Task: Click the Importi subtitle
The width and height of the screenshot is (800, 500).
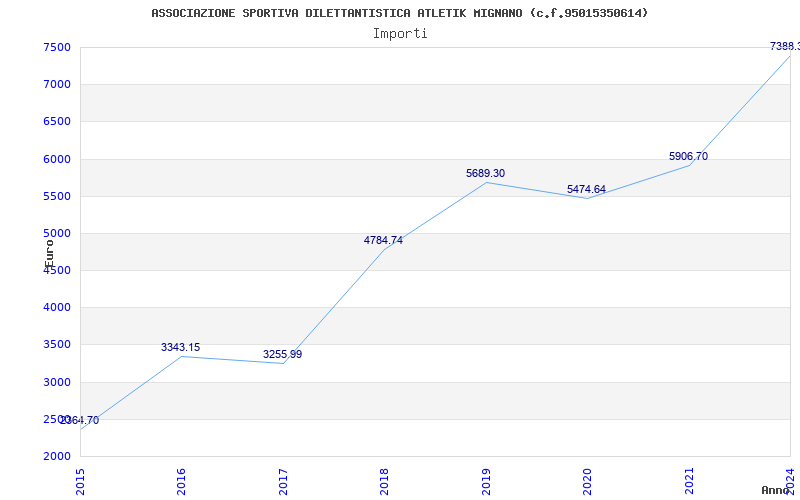Action: [x=400, y=34]
